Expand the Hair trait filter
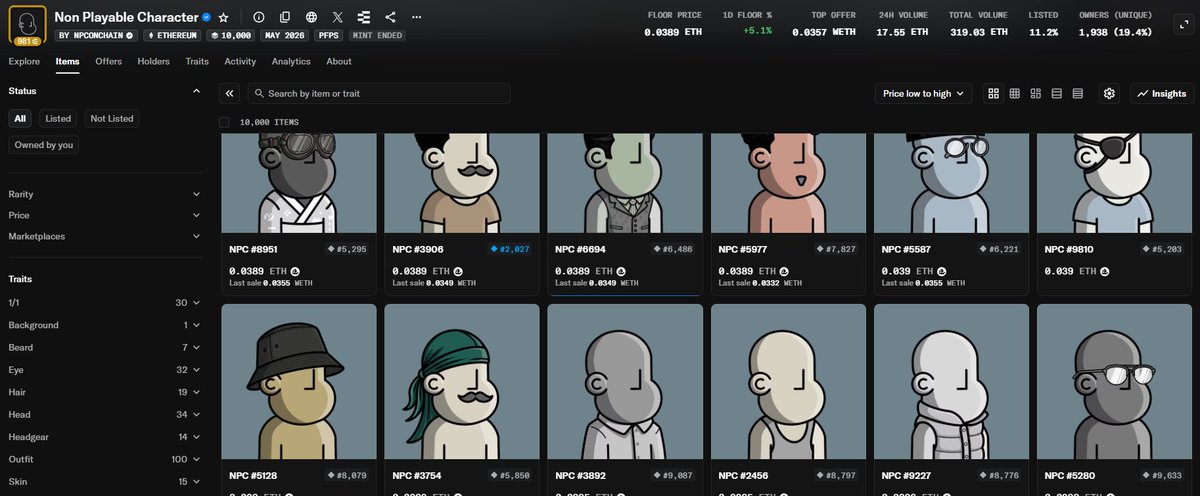 pyautogui.click(x=104, y=392)
